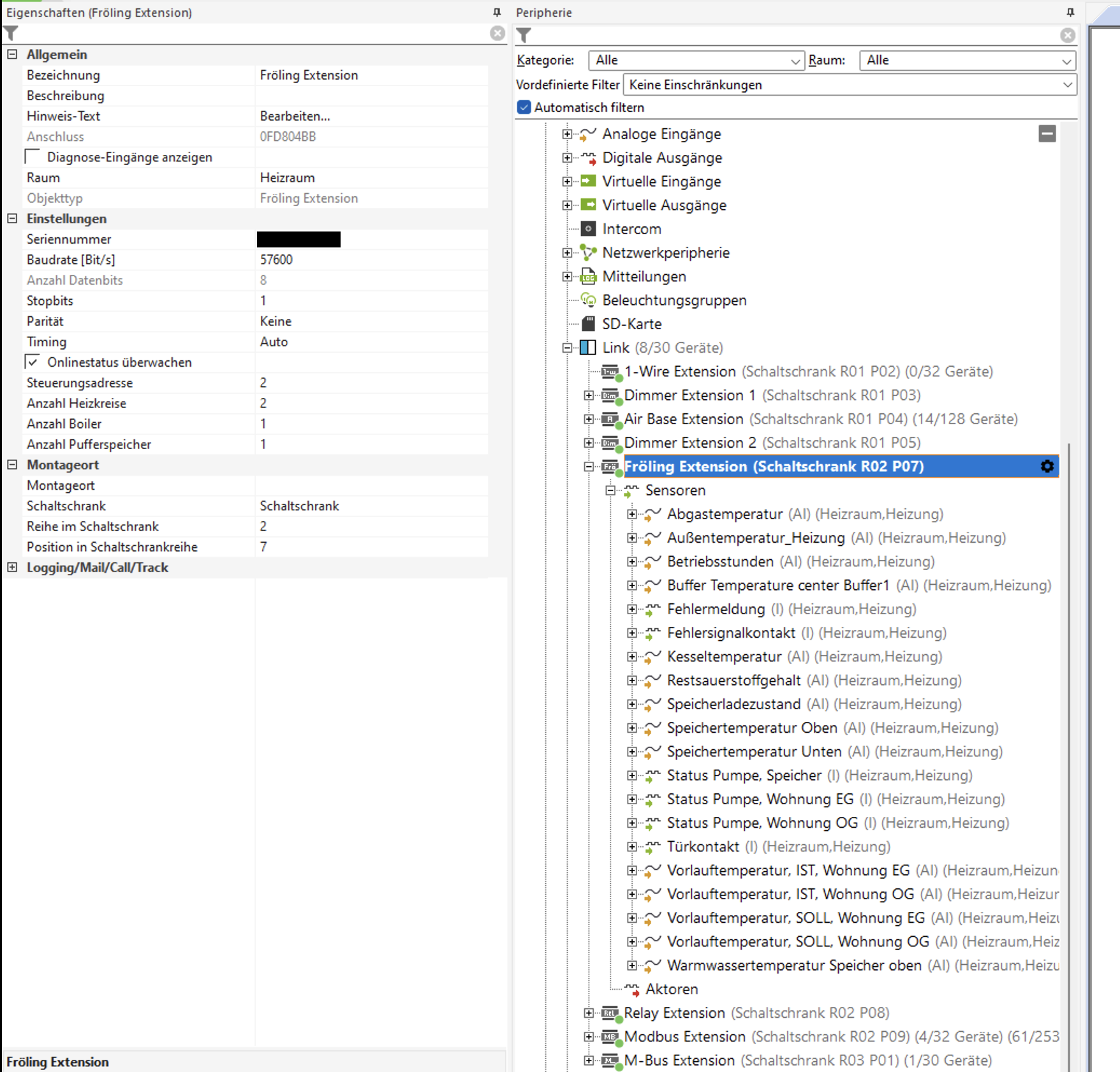Click the filter funnel in Eigenschaften panel
This screenshot has height=1072, width=1120.
[11, 33]
